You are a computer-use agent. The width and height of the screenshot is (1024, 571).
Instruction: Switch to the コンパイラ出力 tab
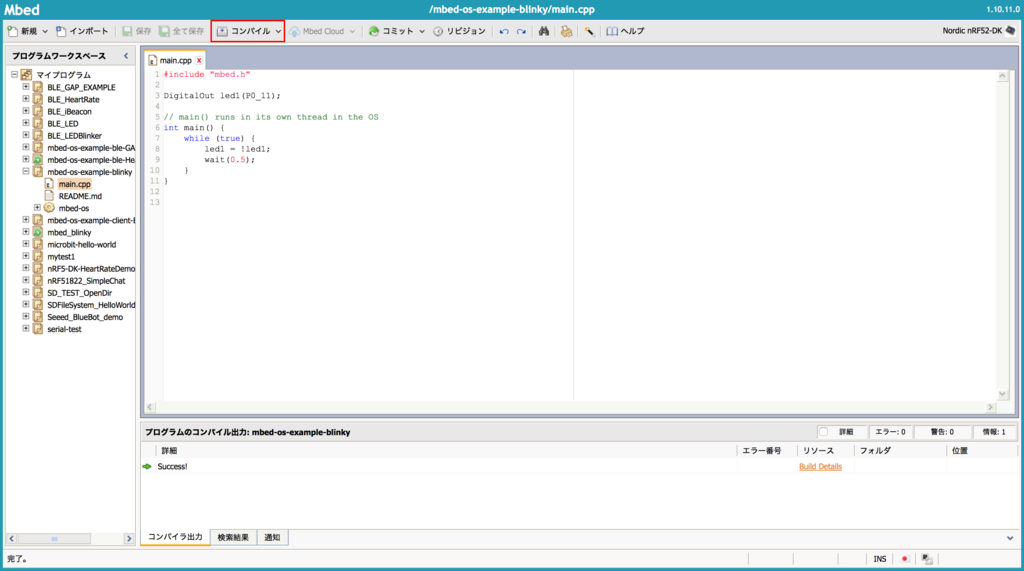click(175, 537)
